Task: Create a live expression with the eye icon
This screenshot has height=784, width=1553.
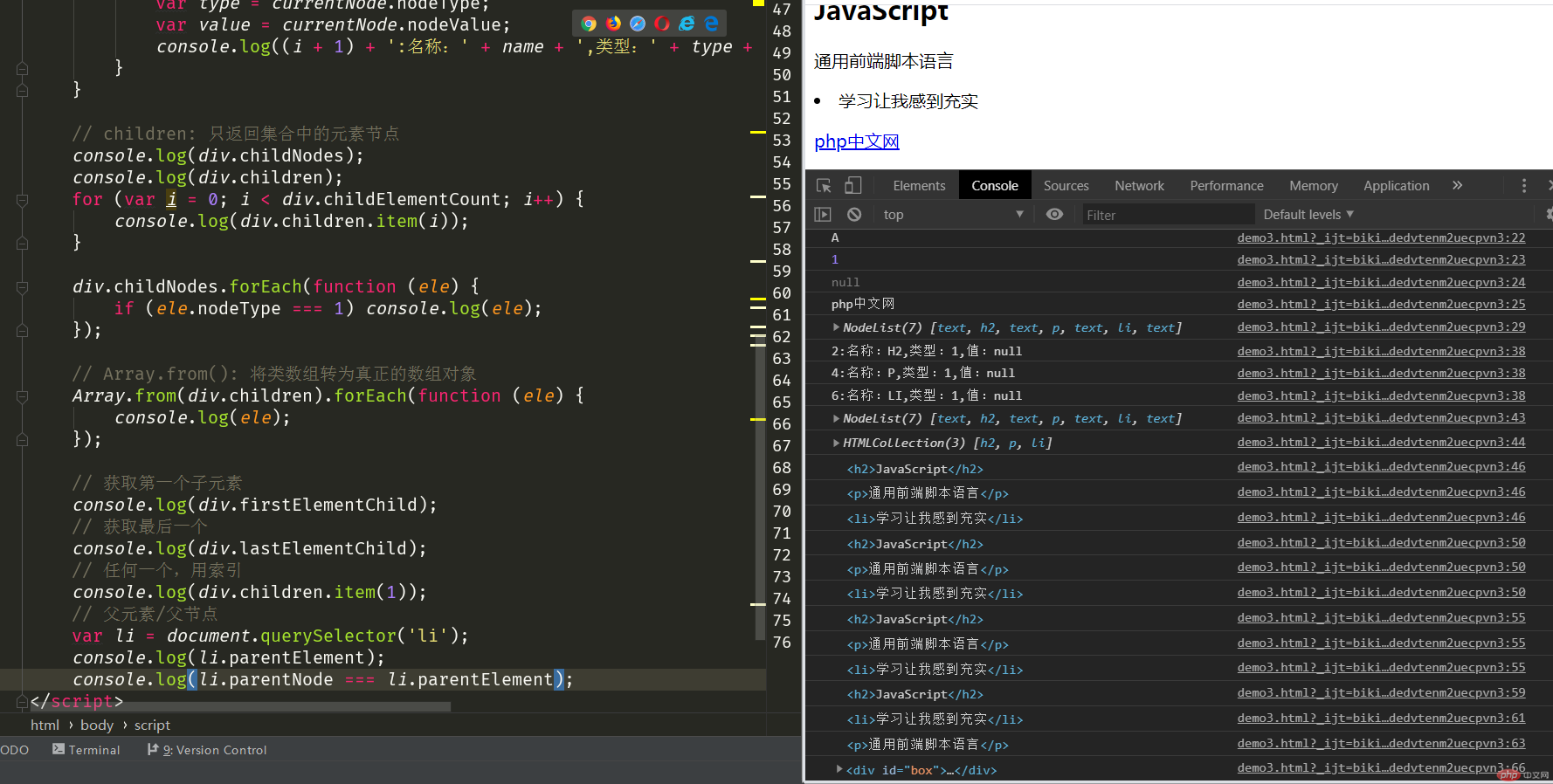Action: coord(1055,214)
